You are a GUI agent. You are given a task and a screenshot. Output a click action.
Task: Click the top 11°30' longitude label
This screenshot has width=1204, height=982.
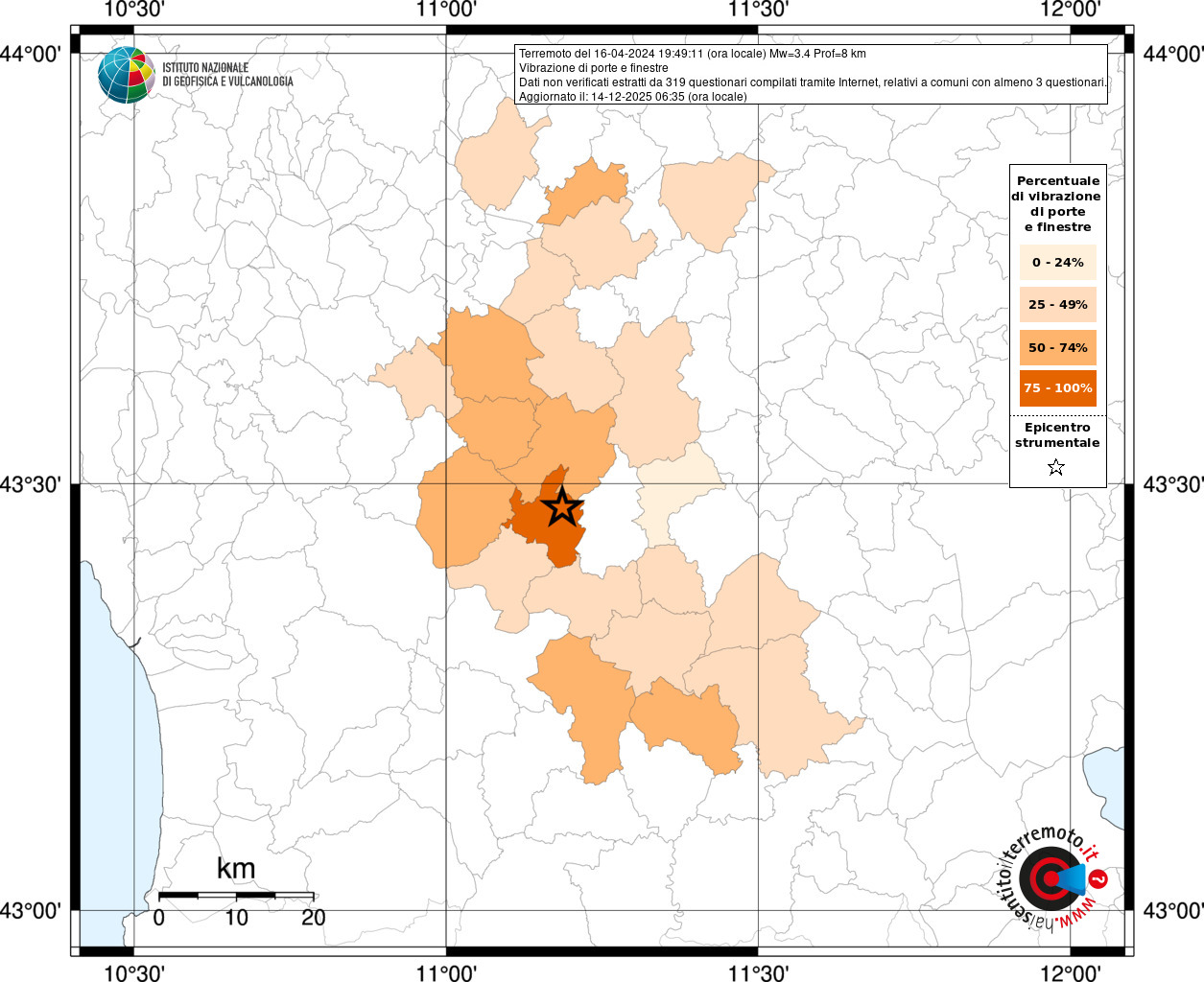click(x=759, y=10)
